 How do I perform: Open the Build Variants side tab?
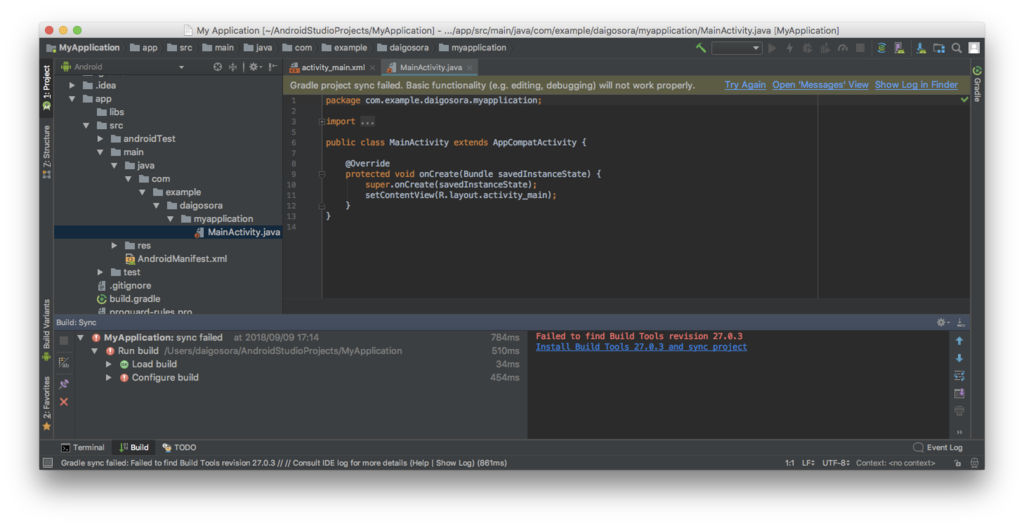[x=46, y=330]
